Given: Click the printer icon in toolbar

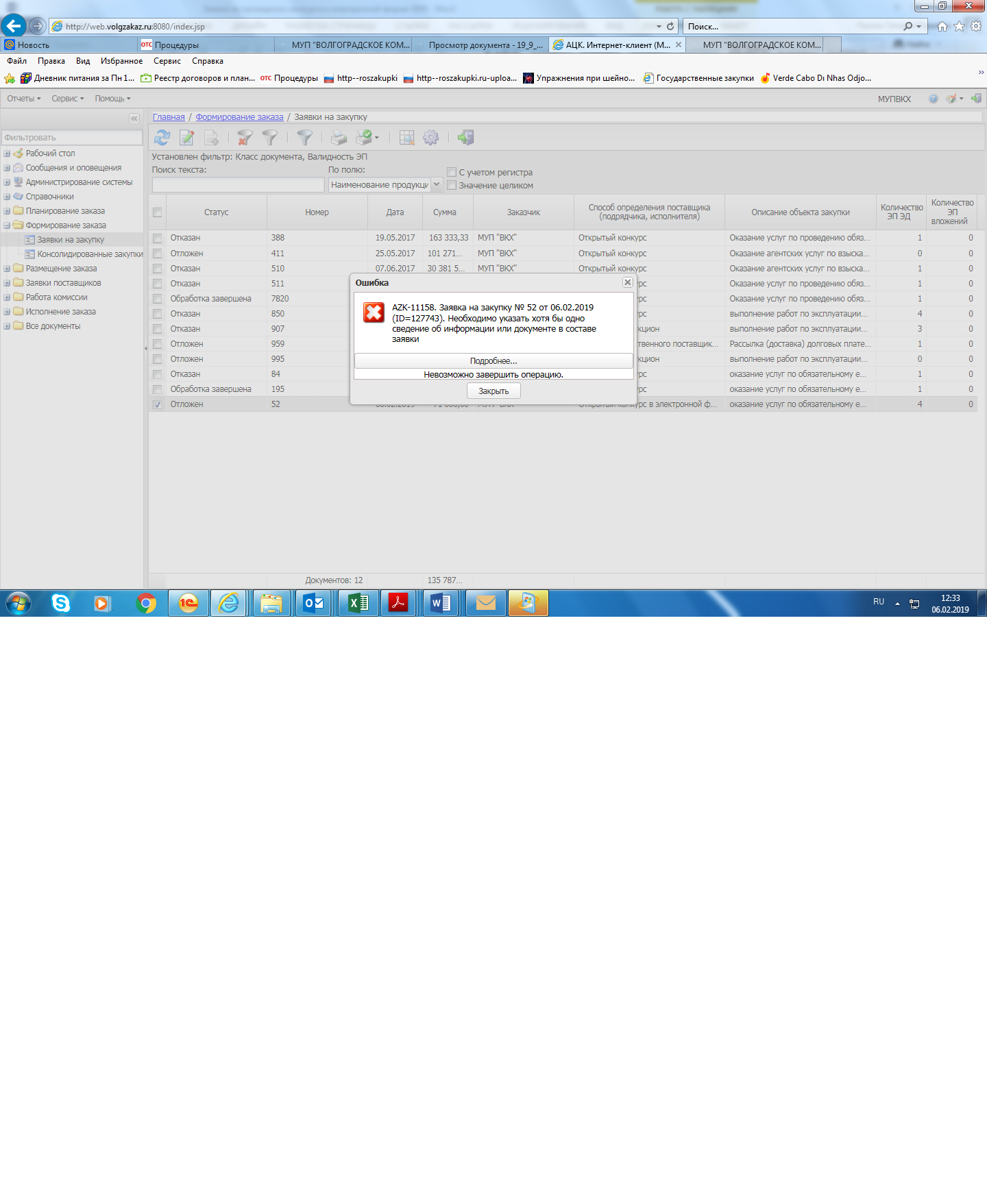Looking at the screenshot, I should tap(339, 138).
